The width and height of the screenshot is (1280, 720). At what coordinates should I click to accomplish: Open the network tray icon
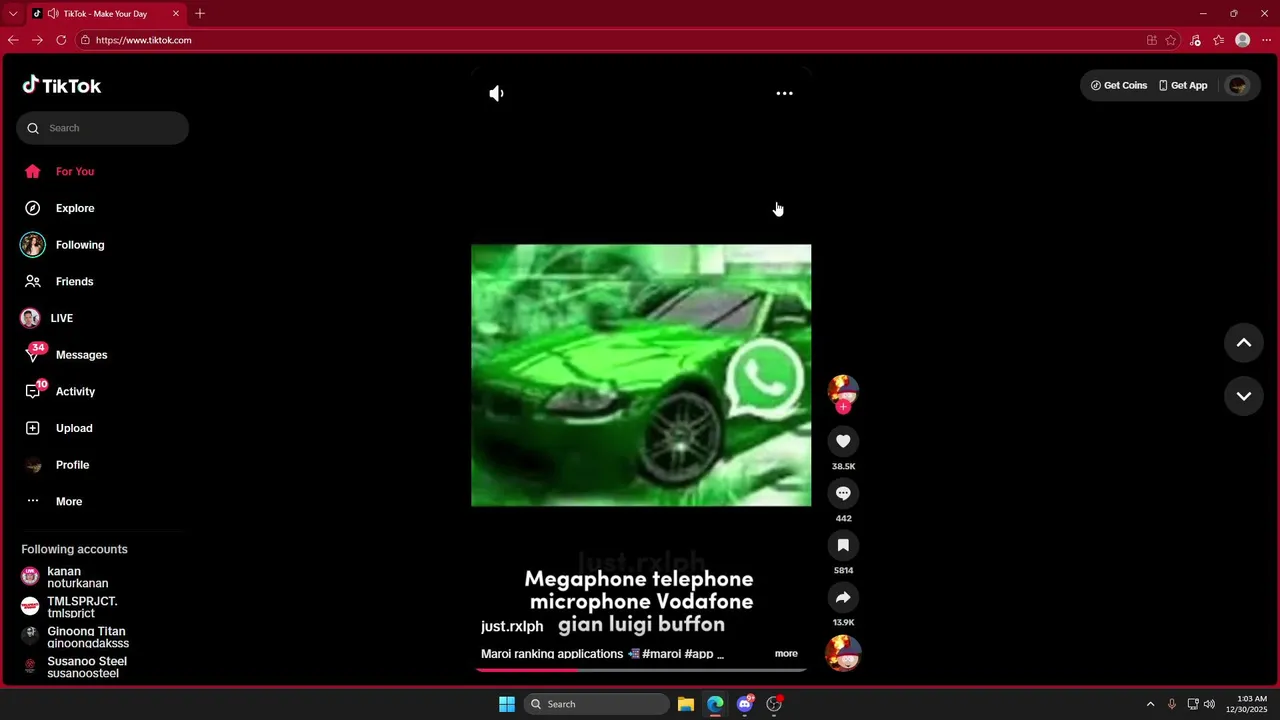[1193, 704]
